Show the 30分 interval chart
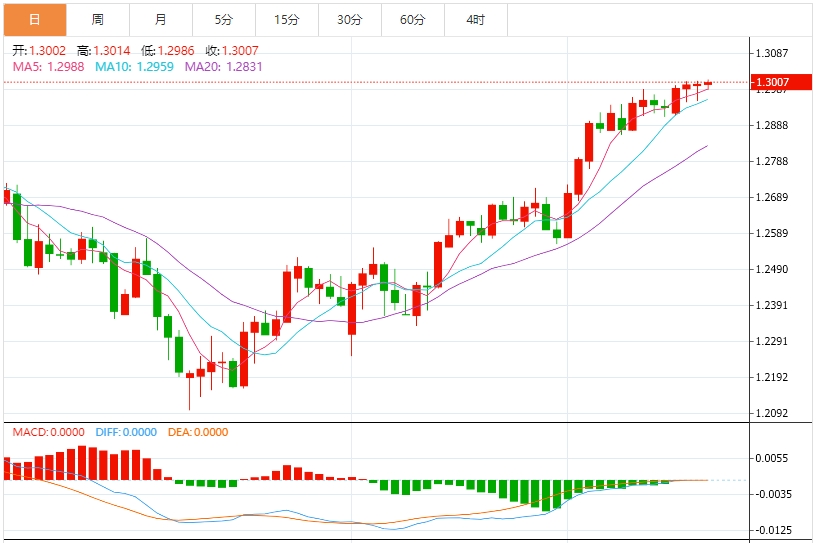The height and width of the screenshot is (543, 820). [x=350, y=19]
